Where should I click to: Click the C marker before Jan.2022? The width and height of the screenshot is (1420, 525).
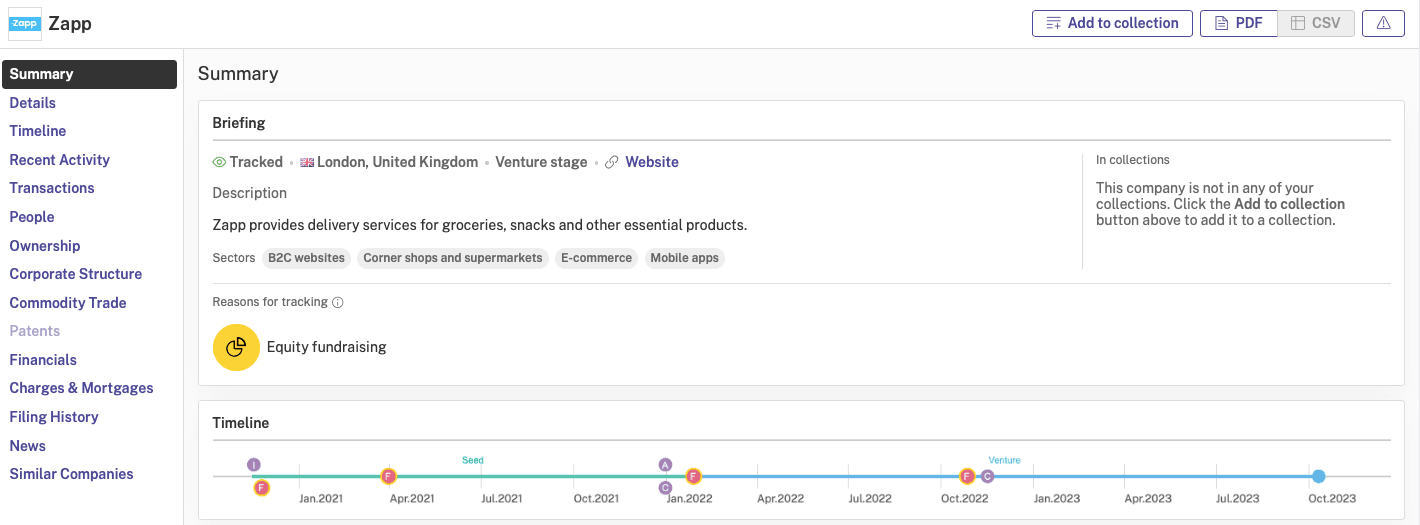[665, 488]
